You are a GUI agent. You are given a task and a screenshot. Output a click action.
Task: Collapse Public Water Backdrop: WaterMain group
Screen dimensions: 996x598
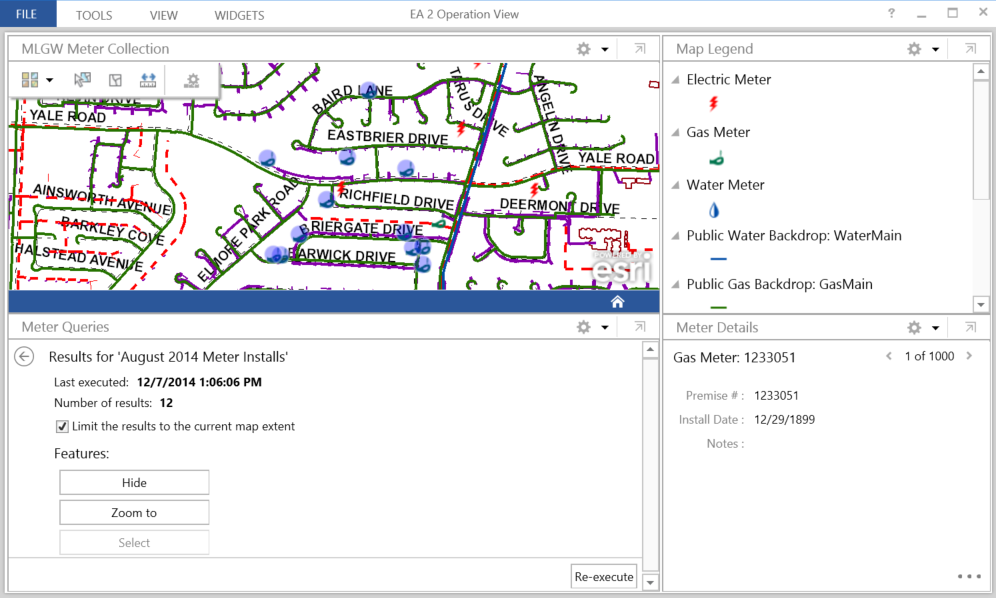pos(676,235)
